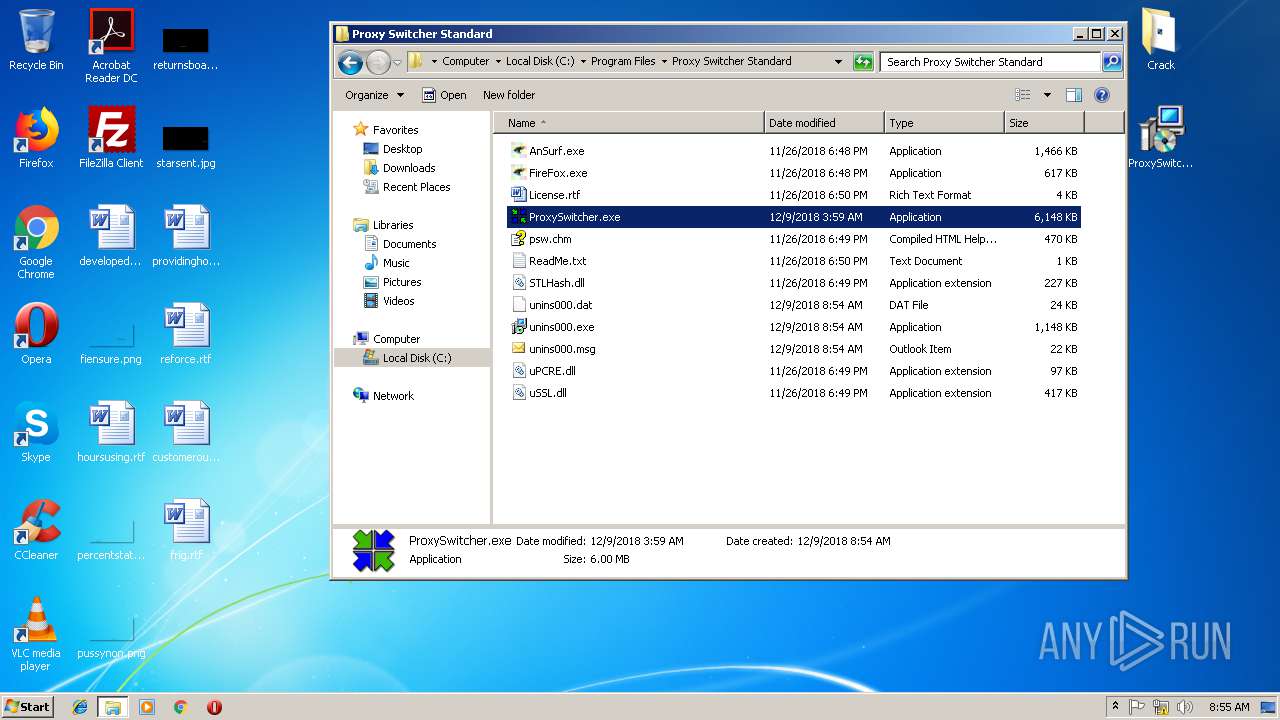Select Music under Libraries

coord(396,263)
